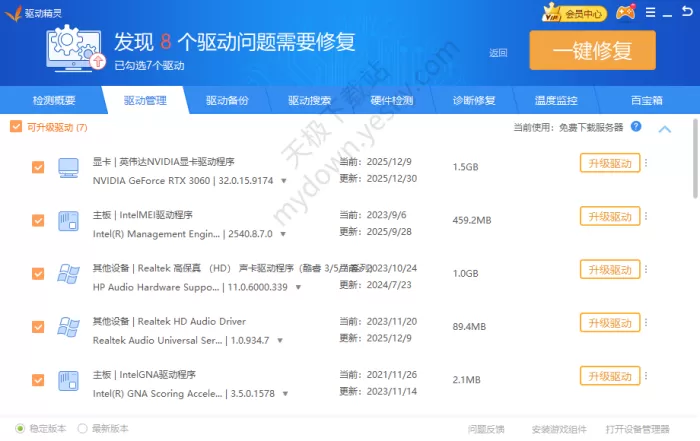The height and width of the screenshot is (441, 700).
Task: Uncheck the Realtek 高保真 声卡驱动 checkbox
Action: [x=38, y=274]
